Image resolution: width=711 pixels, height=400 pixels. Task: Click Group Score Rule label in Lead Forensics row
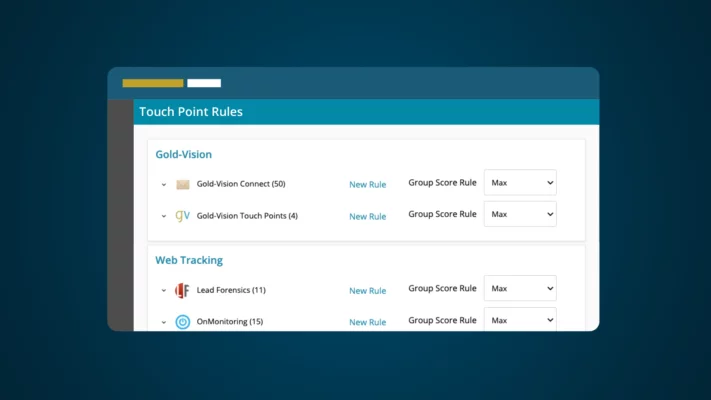pyautogui.click(x=442, y=288)
